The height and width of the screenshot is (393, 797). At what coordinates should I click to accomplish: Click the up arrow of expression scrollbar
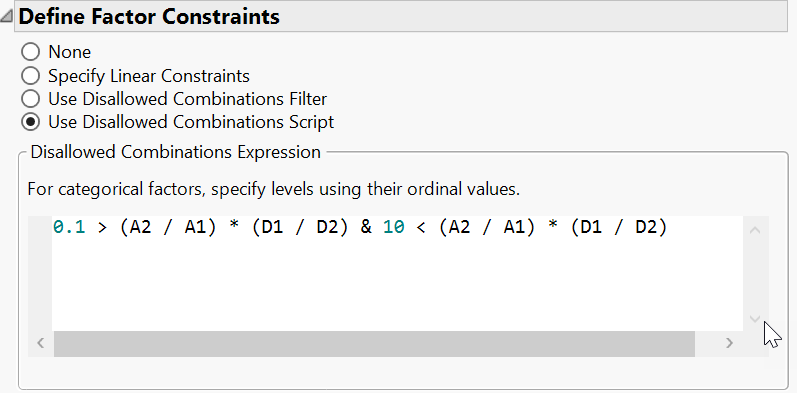click(755, 230)
